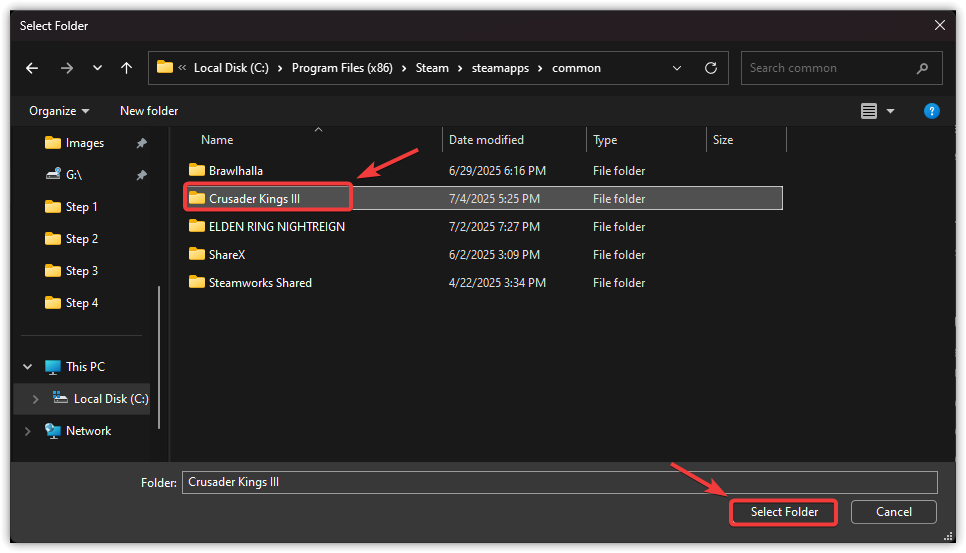Open the view options dropdown arrow
966x553 pixels.
tap(890, 111)
